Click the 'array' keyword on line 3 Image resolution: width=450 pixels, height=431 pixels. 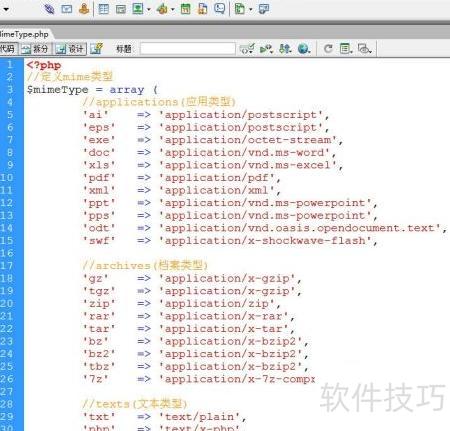click(127, 90)
